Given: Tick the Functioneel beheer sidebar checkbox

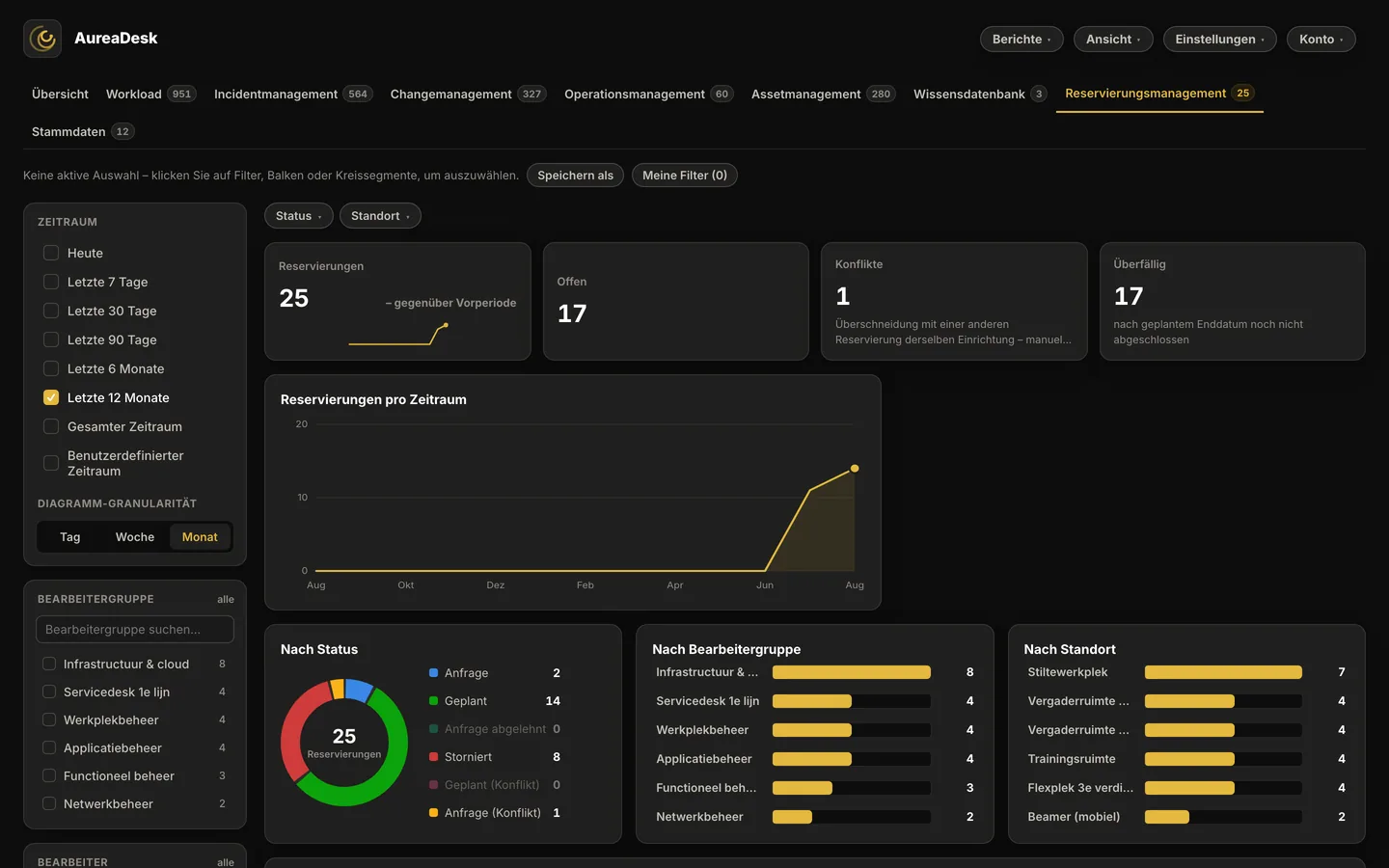Looking at the screenshot, I should pos(49,775).
